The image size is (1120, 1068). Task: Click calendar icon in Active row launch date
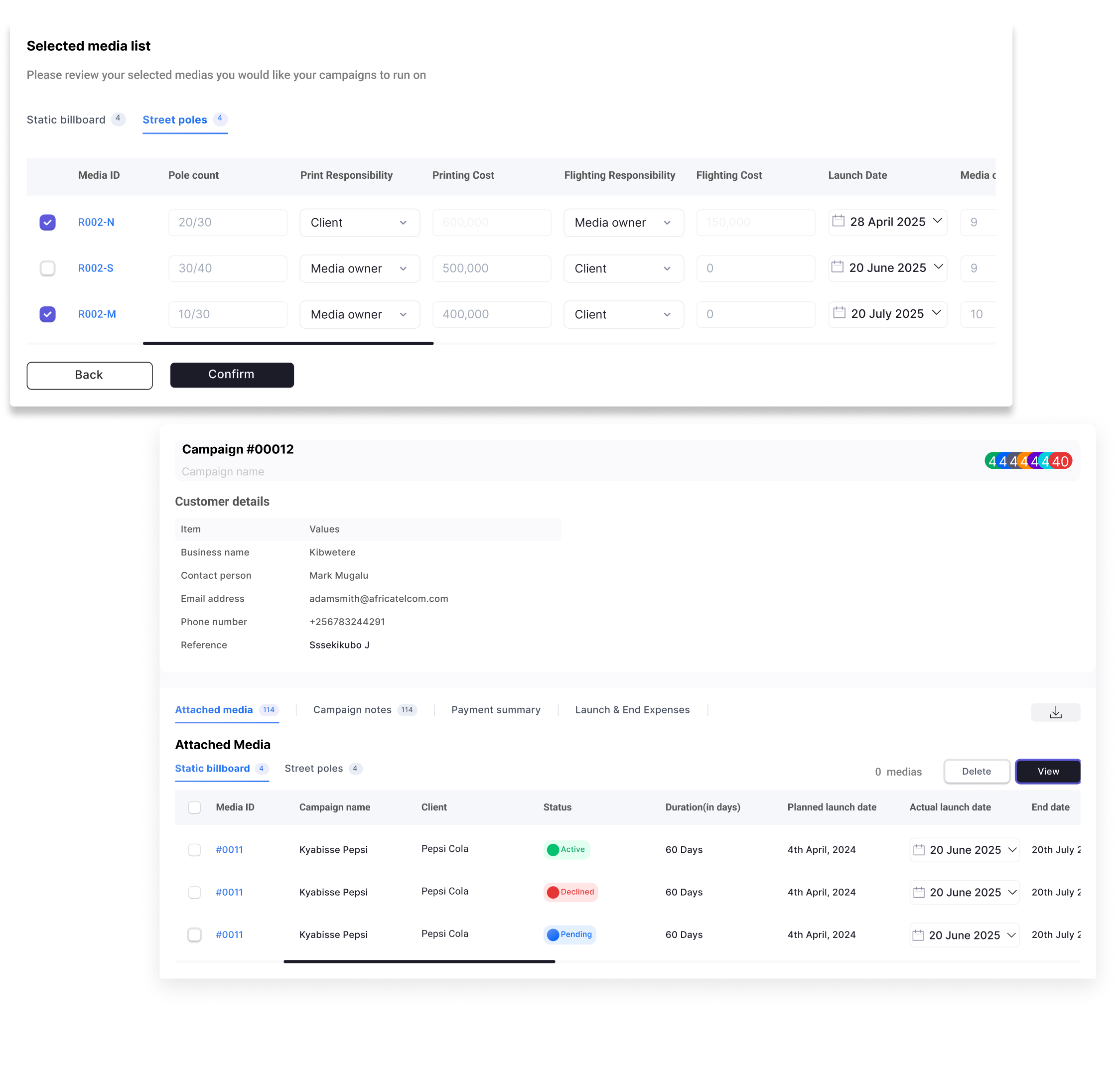[x=918, y=849]
